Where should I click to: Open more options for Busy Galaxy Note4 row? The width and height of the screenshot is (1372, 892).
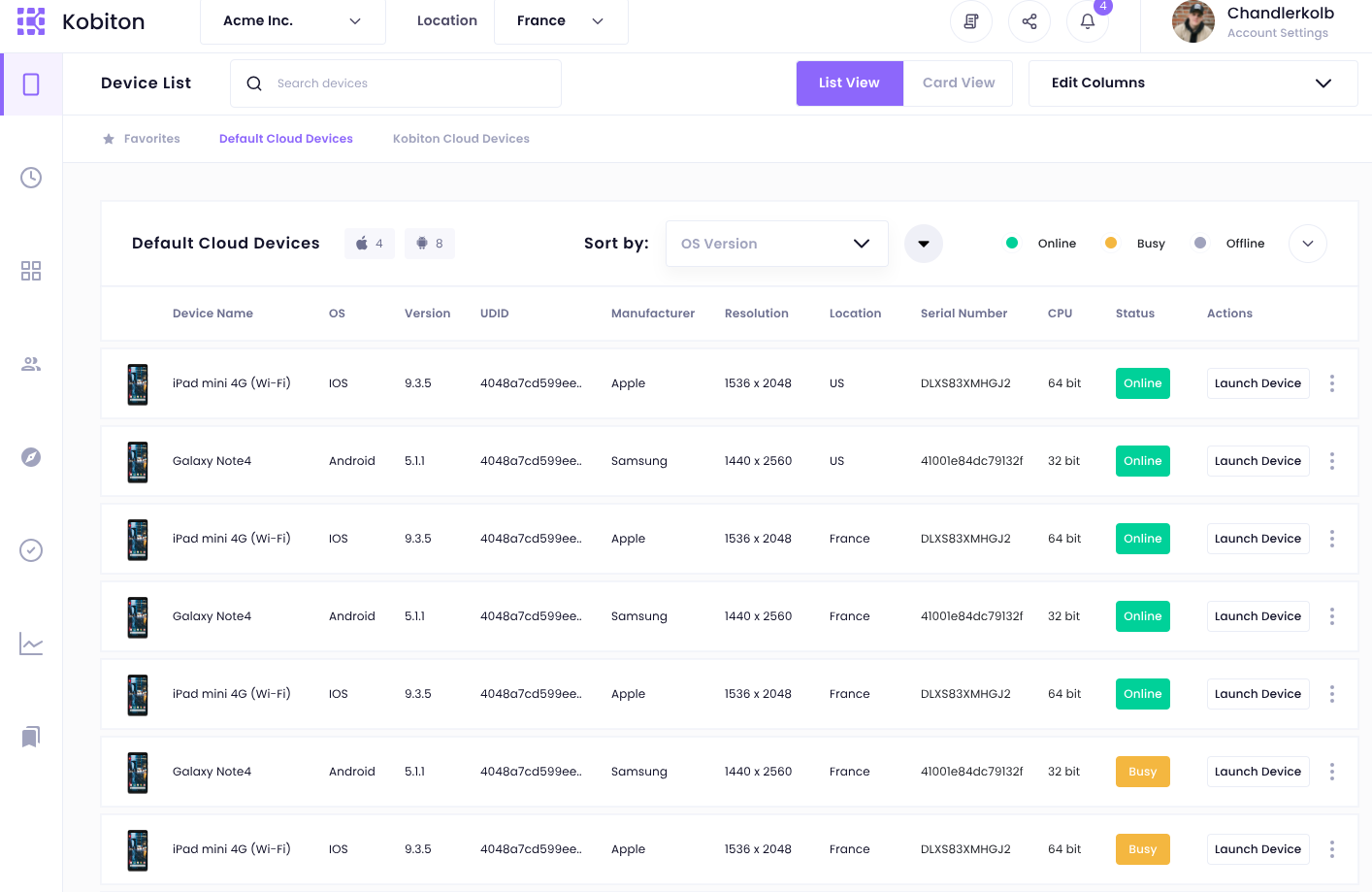click(1332, 772)
